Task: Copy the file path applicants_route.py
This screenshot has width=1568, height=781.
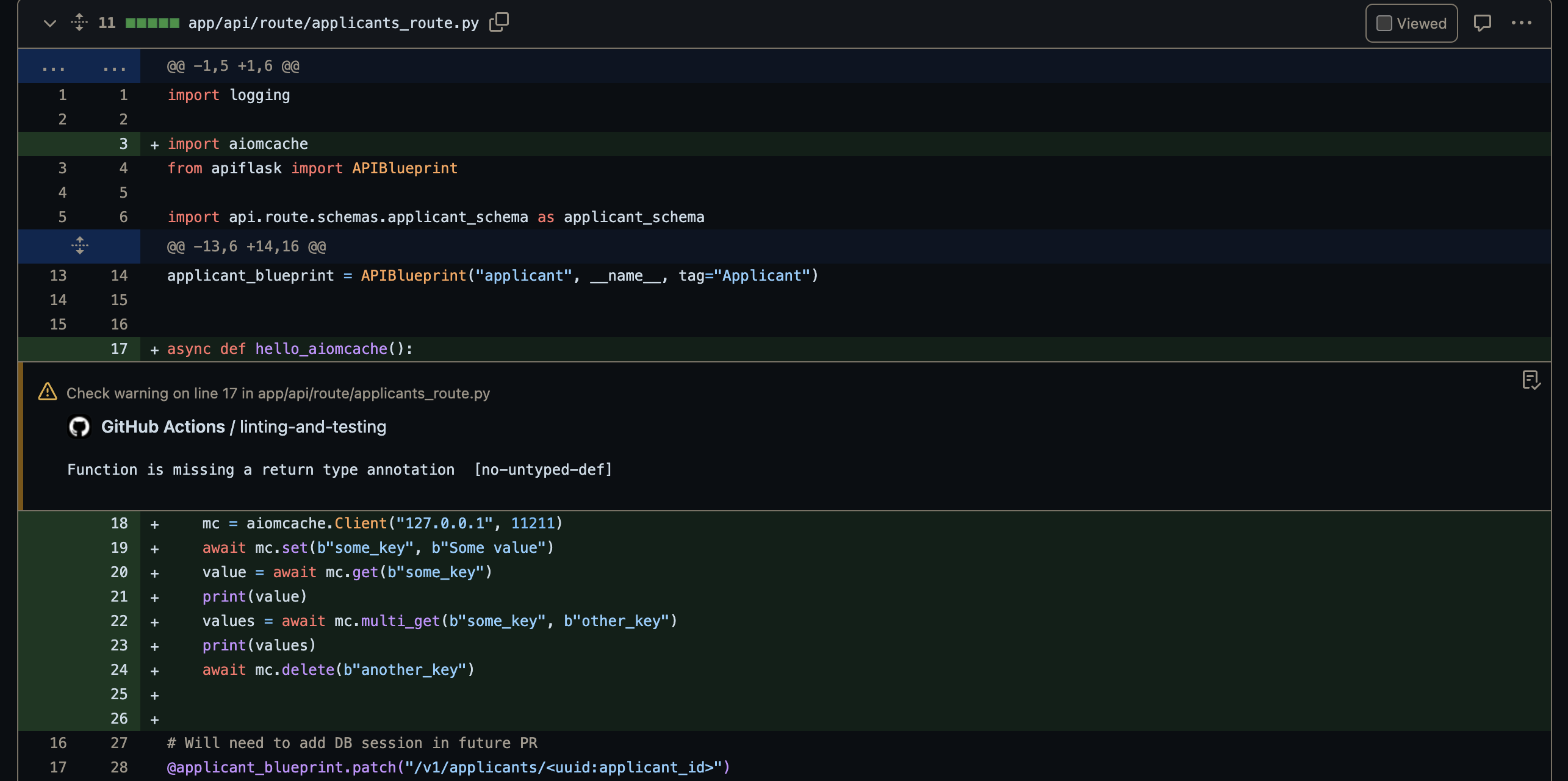Action: [x=498, y=22]
